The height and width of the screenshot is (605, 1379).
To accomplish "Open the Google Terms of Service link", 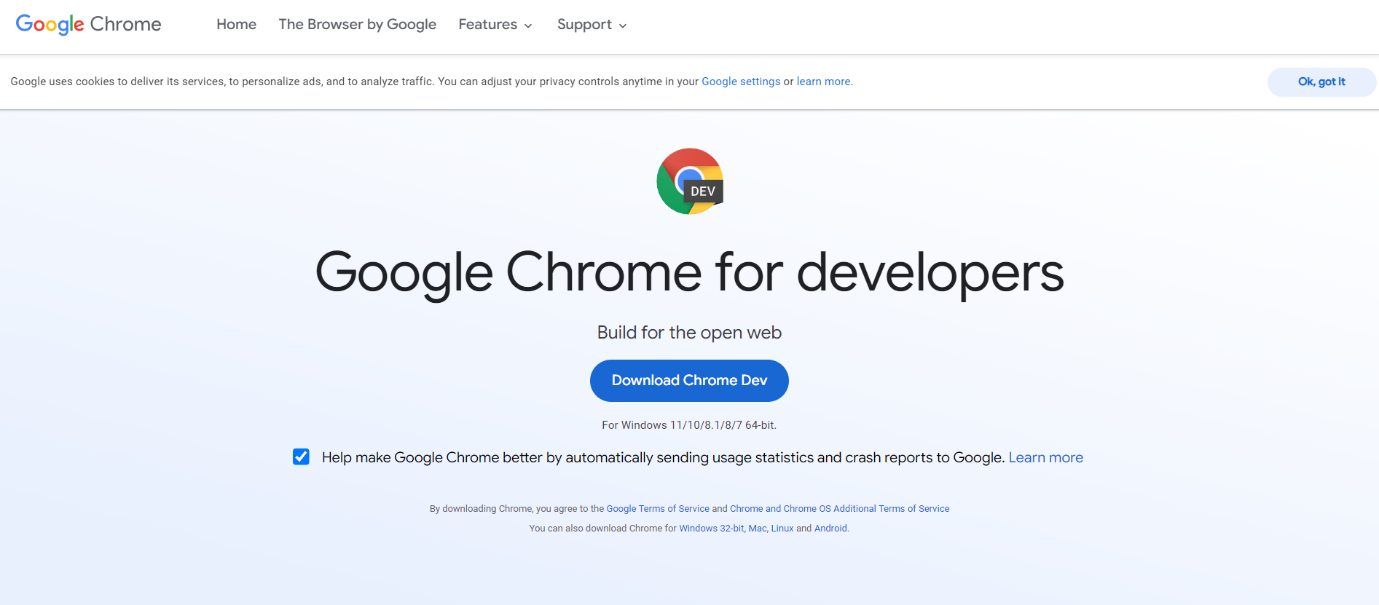I will [658, 509].
